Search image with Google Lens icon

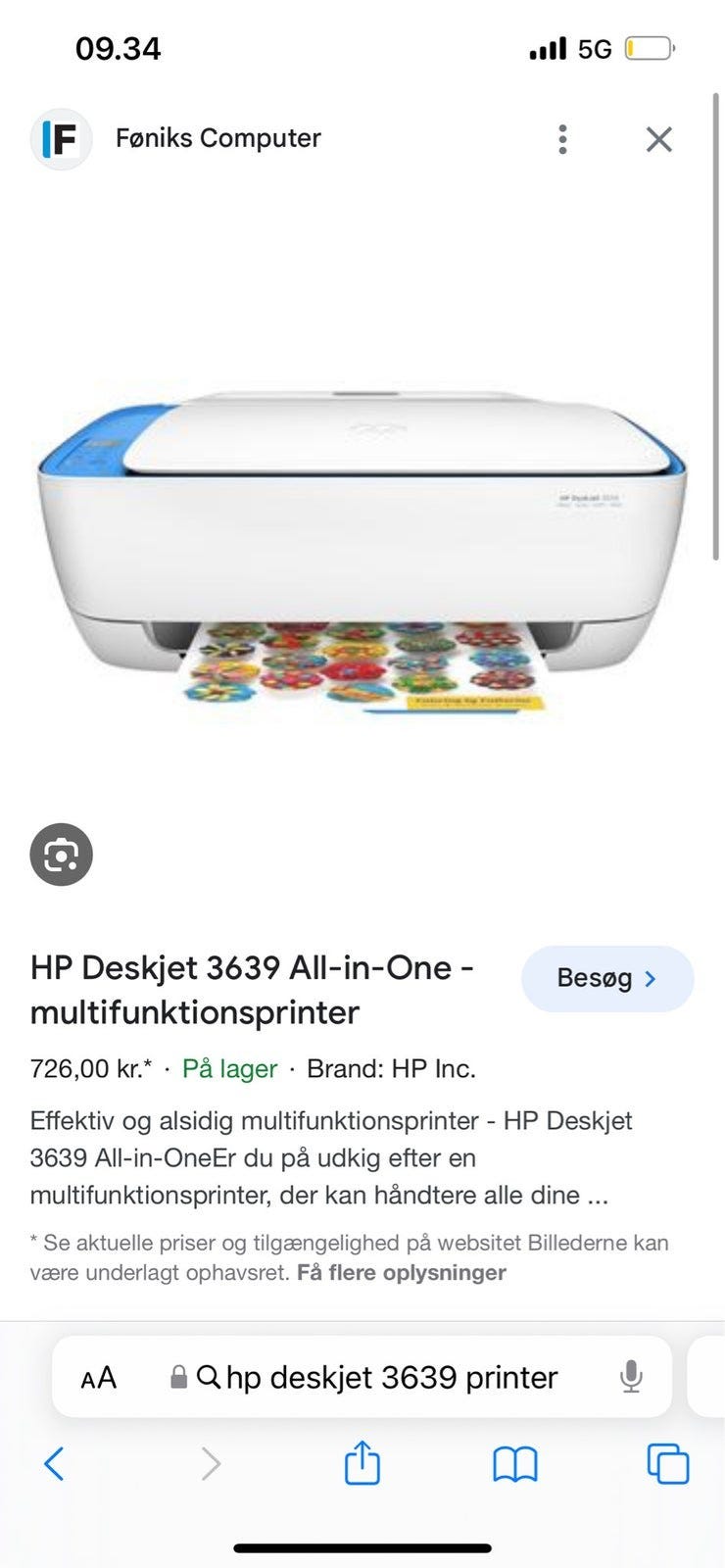point(61,855)
